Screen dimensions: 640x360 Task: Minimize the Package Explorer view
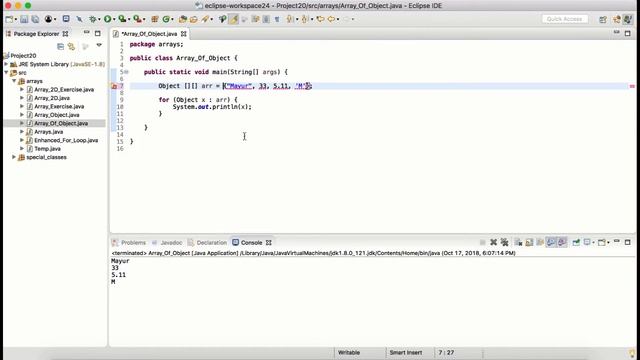pos(87,33)
